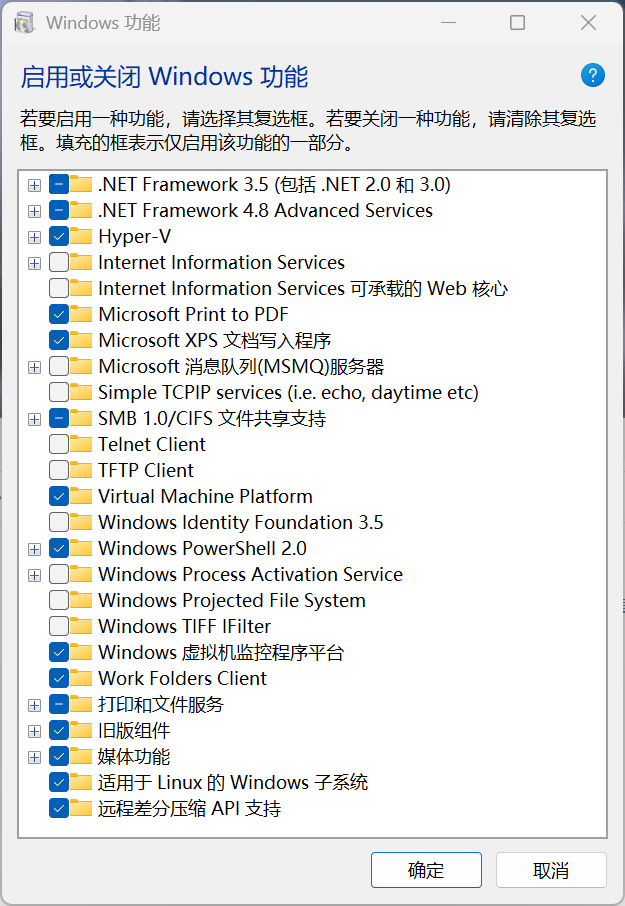Select 打印和文件服务 label
625x906 pixels.
pyautogui.click(x=161, y=704)
